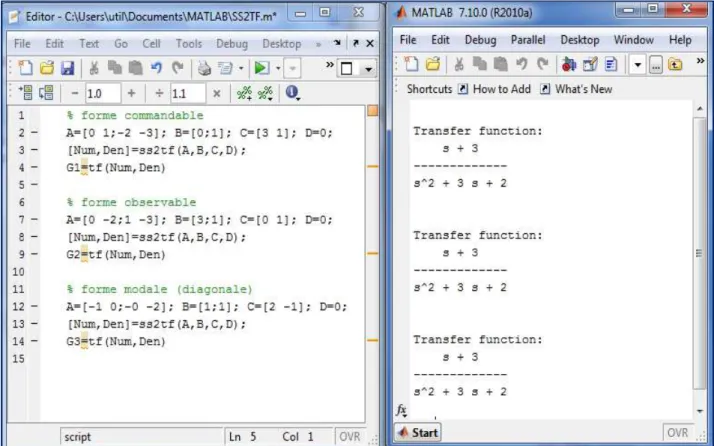
Task: Click evaluate cell and advance icon
Action: pos(46,93)
